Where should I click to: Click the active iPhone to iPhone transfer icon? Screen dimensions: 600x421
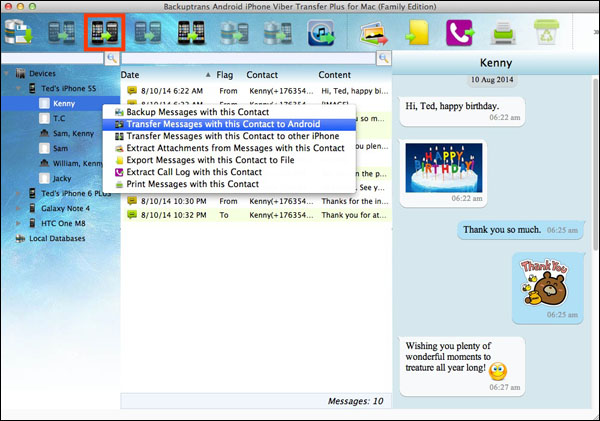[x=191, y=32]
